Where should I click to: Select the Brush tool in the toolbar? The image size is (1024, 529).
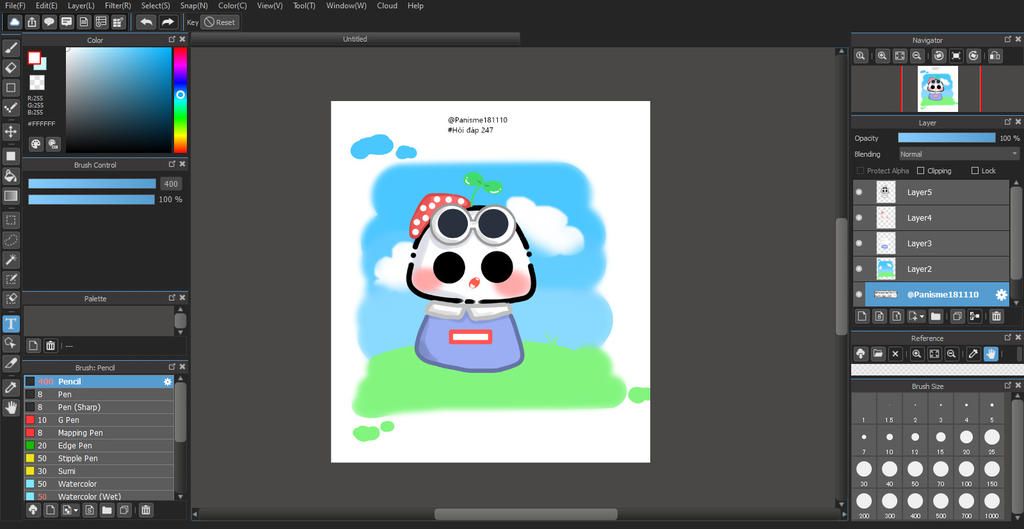click(11, 47)
